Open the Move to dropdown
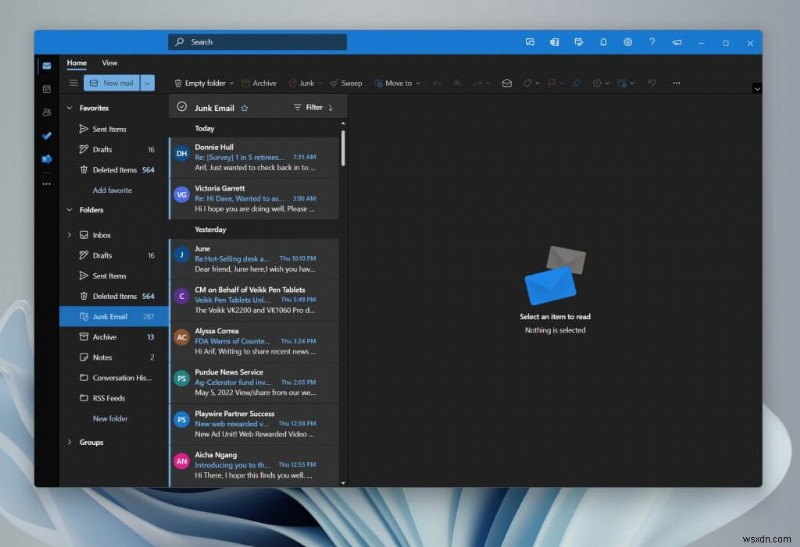The image size is (800, 547). (418, 83)
